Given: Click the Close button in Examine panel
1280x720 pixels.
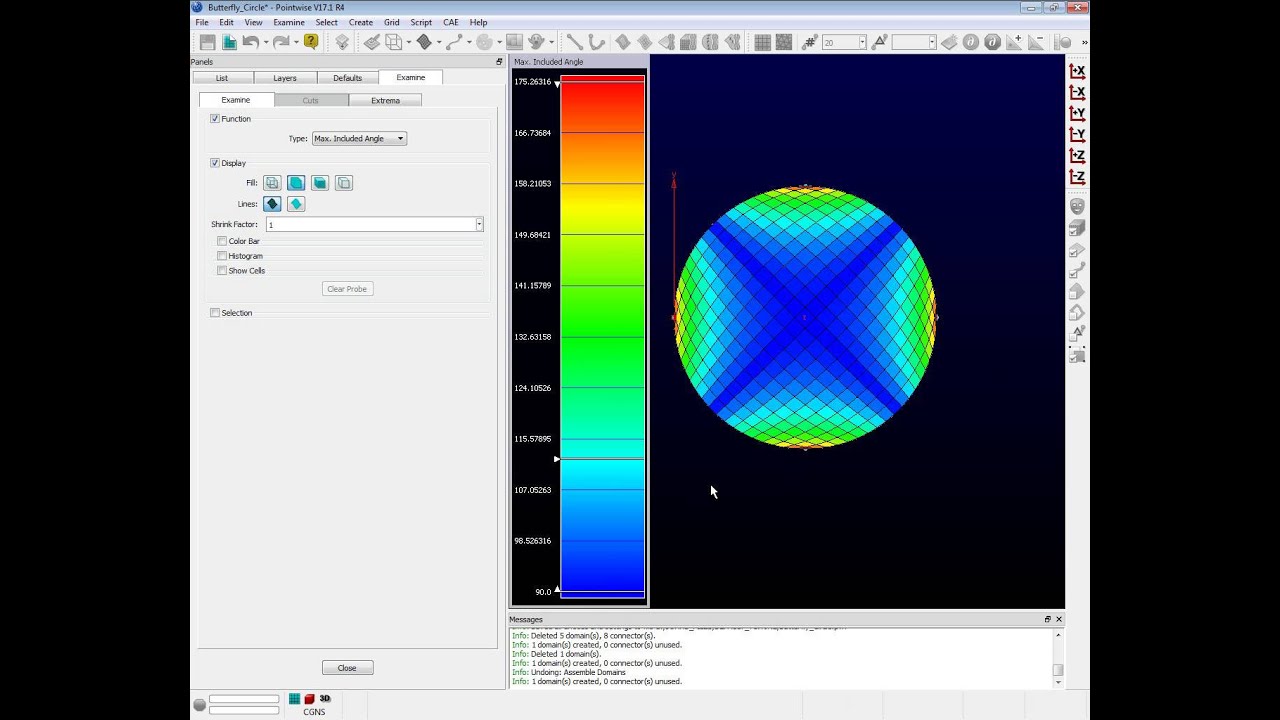Looking at the screenshot, I should tap(347, 668).
